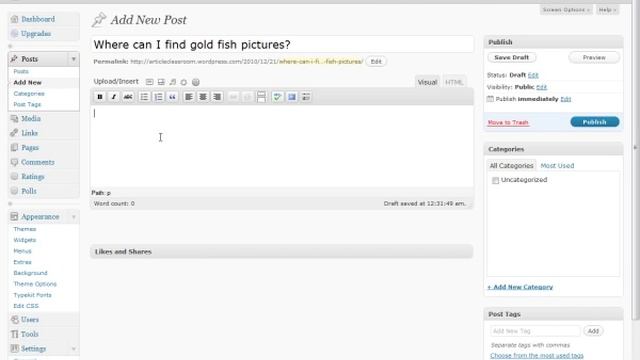Image resolution: width=640 pixels, height=360 pixels.
Task: Apply blockquote formatting
Action: pos(172,97)
